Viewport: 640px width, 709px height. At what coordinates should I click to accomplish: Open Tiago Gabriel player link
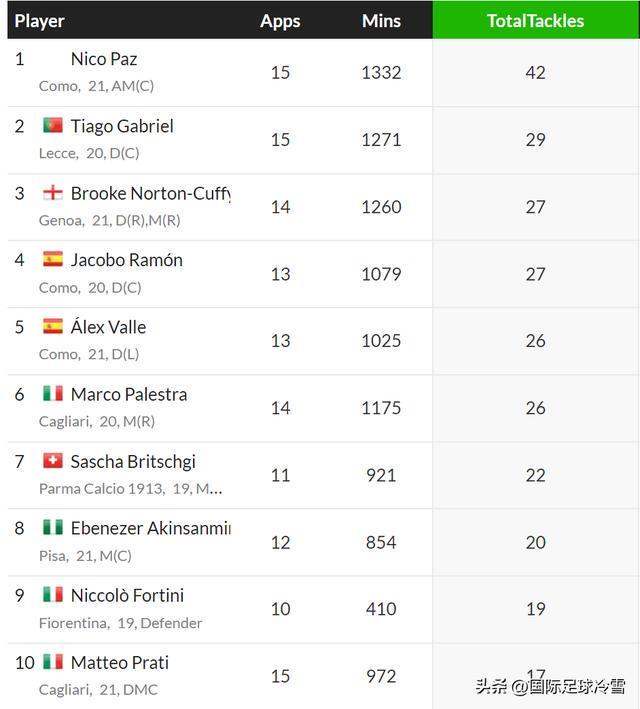click(x=122, y=126)
